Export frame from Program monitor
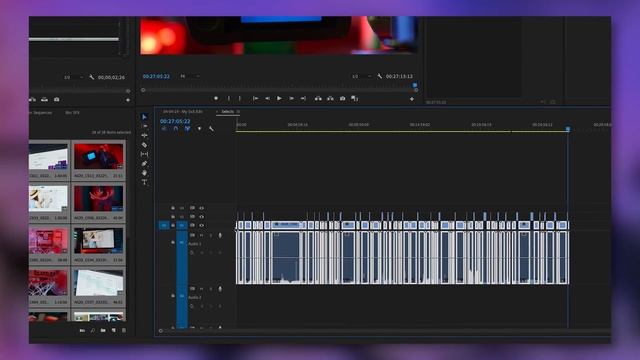Image resolution: width=640 pixels, height=360 pixels. pos(342,98)
